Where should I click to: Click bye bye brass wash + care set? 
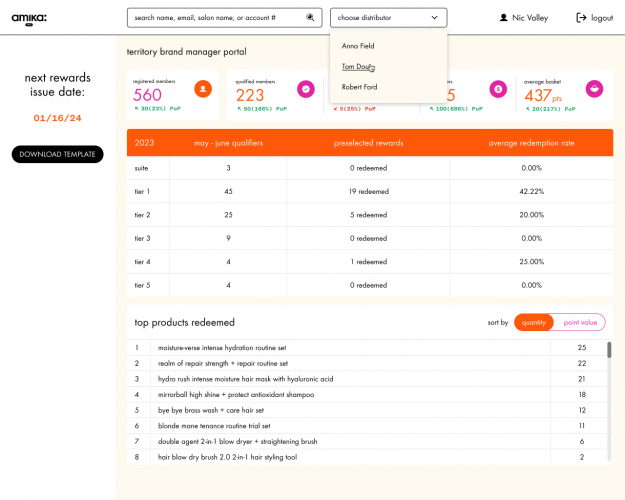pos(211,410)
